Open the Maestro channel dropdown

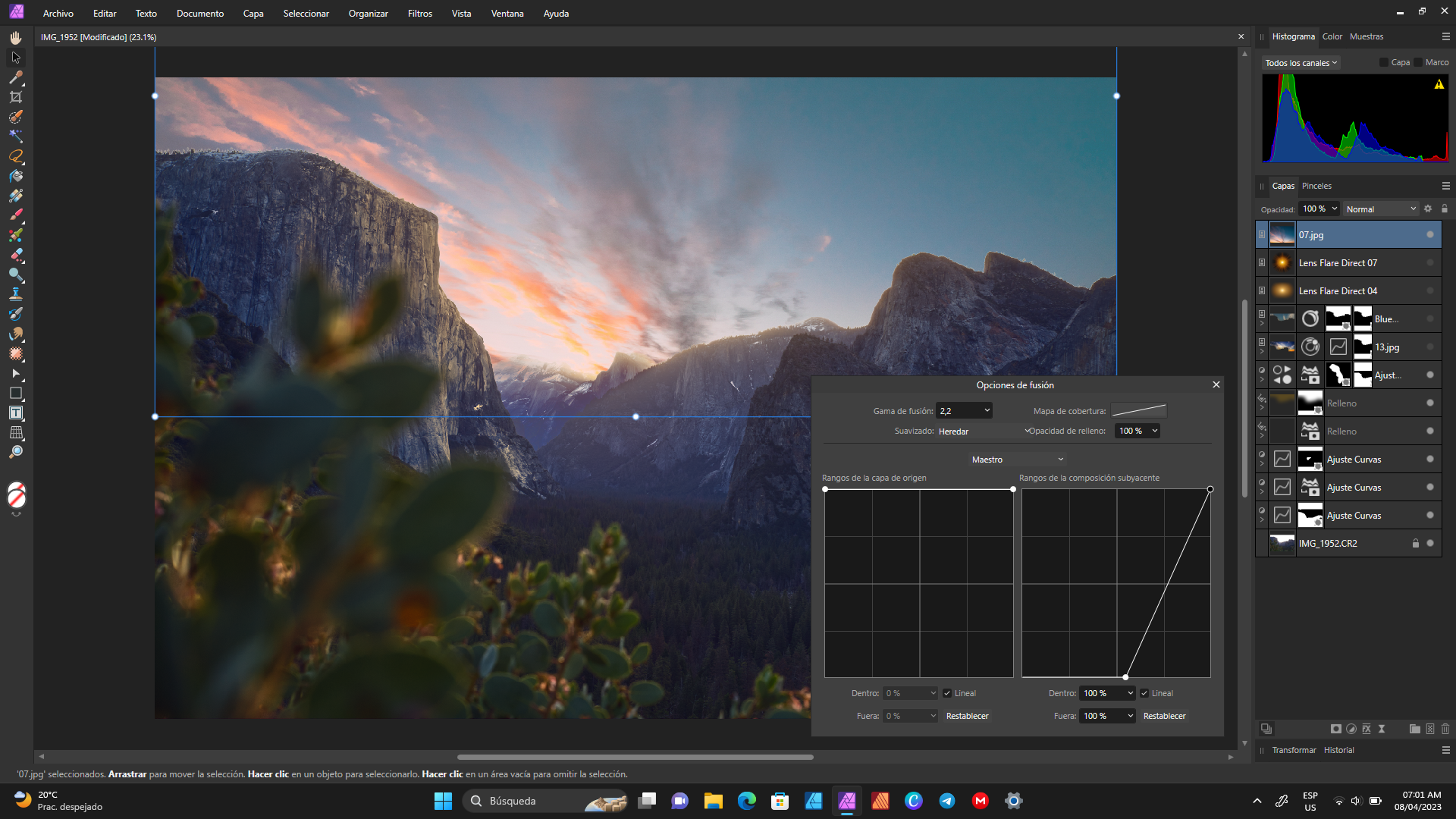tap(1017, 460)
